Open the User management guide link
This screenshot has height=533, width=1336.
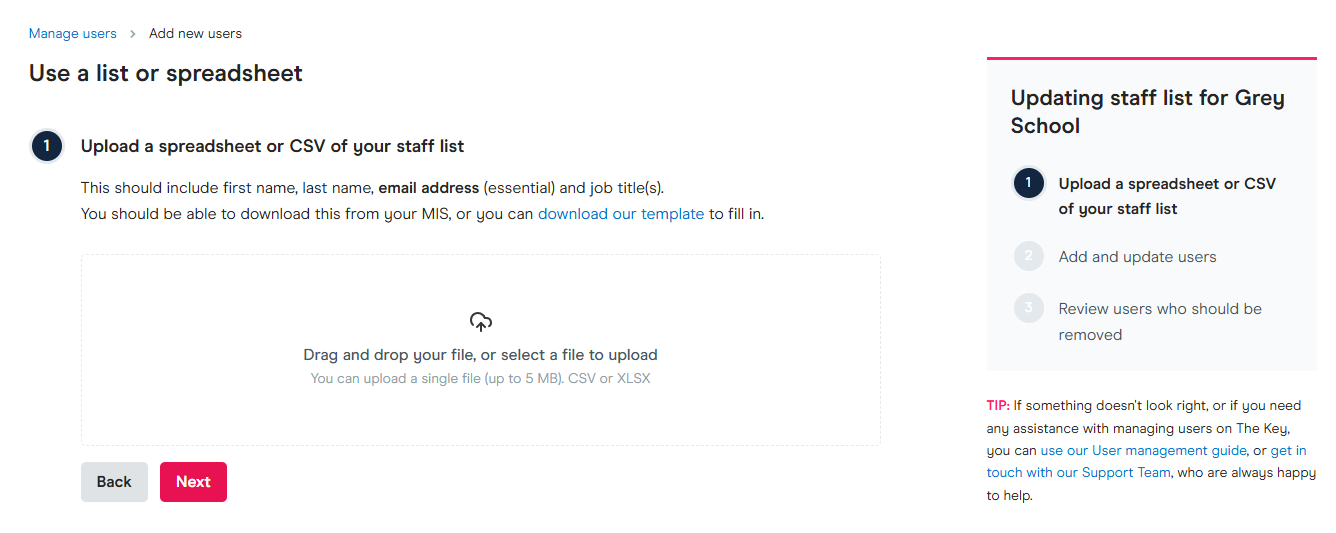[1143, 451]
